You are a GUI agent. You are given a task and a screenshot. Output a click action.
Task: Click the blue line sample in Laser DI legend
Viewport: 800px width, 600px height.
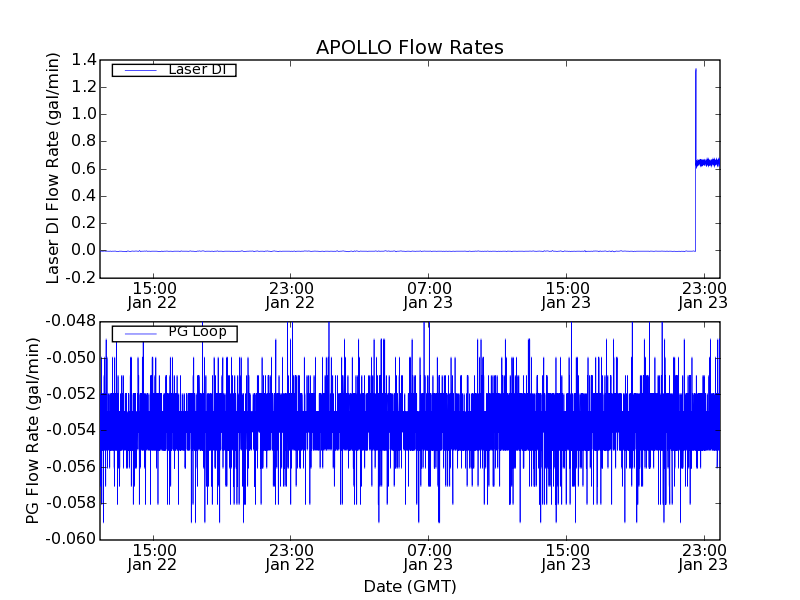pos(138,70)
